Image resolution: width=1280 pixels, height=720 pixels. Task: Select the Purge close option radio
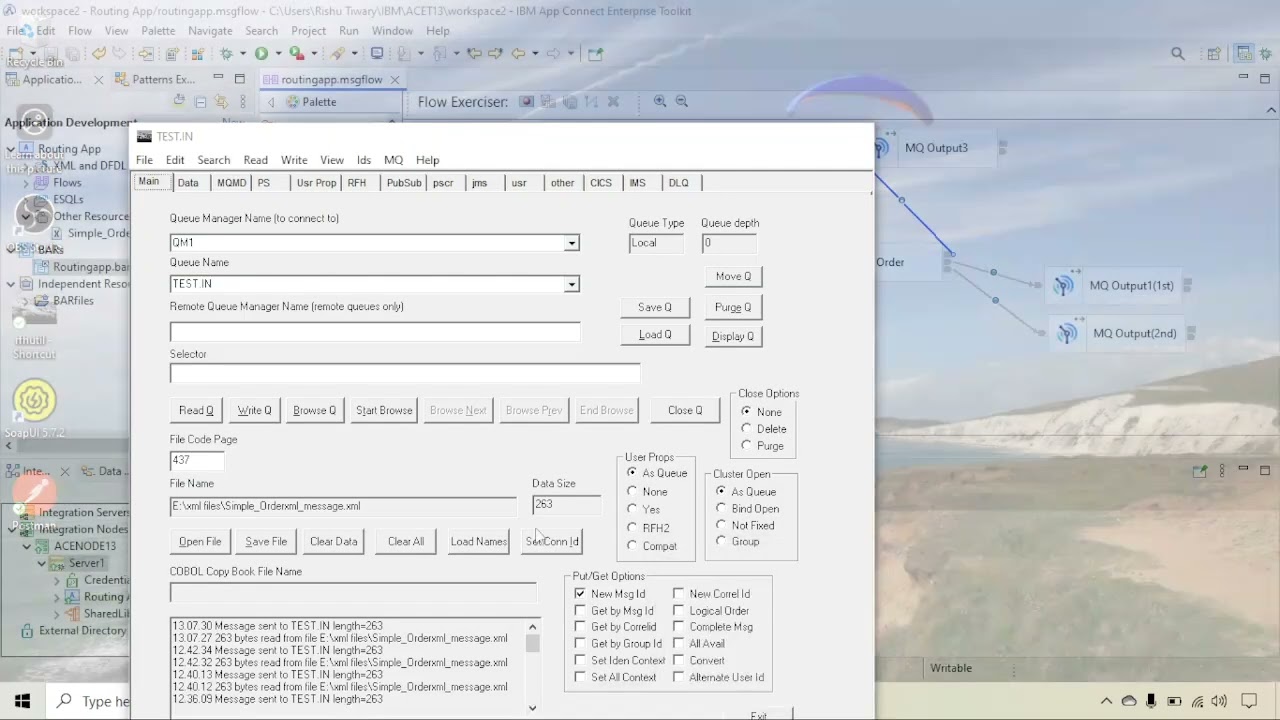point(746,446)
